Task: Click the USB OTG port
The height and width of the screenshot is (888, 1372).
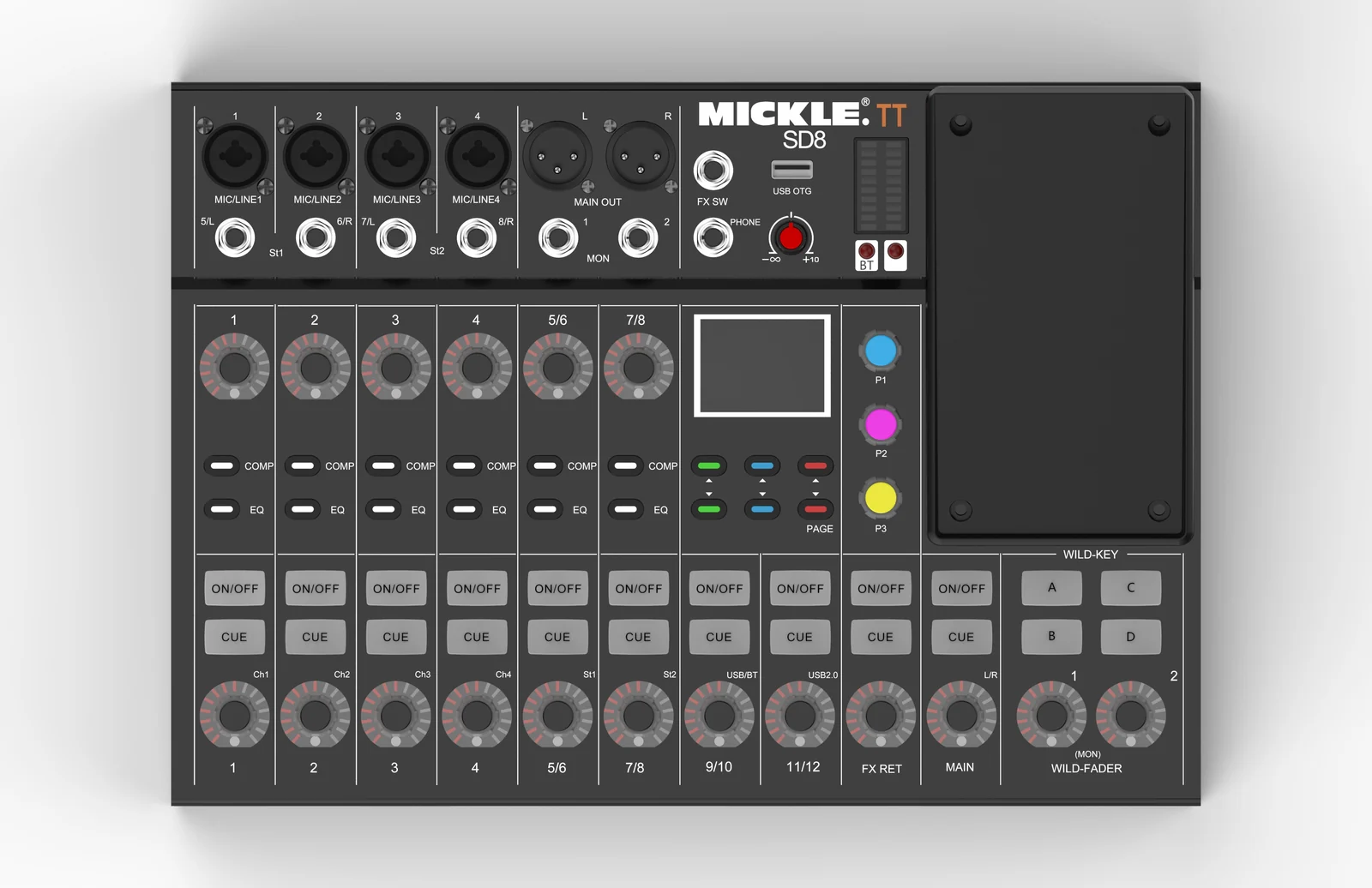Action: click(x=791, y=170)
